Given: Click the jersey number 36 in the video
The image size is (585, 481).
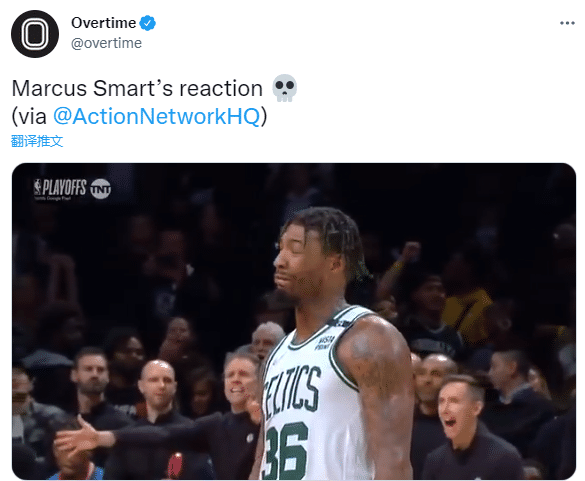Looking at the screenshot, I should coord(287,450).
